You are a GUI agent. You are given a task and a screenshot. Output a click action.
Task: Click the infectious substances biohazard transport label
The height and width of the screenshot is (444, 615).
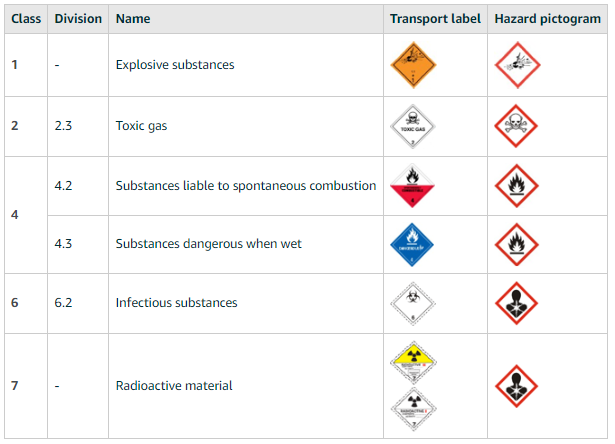coord(414,303)
